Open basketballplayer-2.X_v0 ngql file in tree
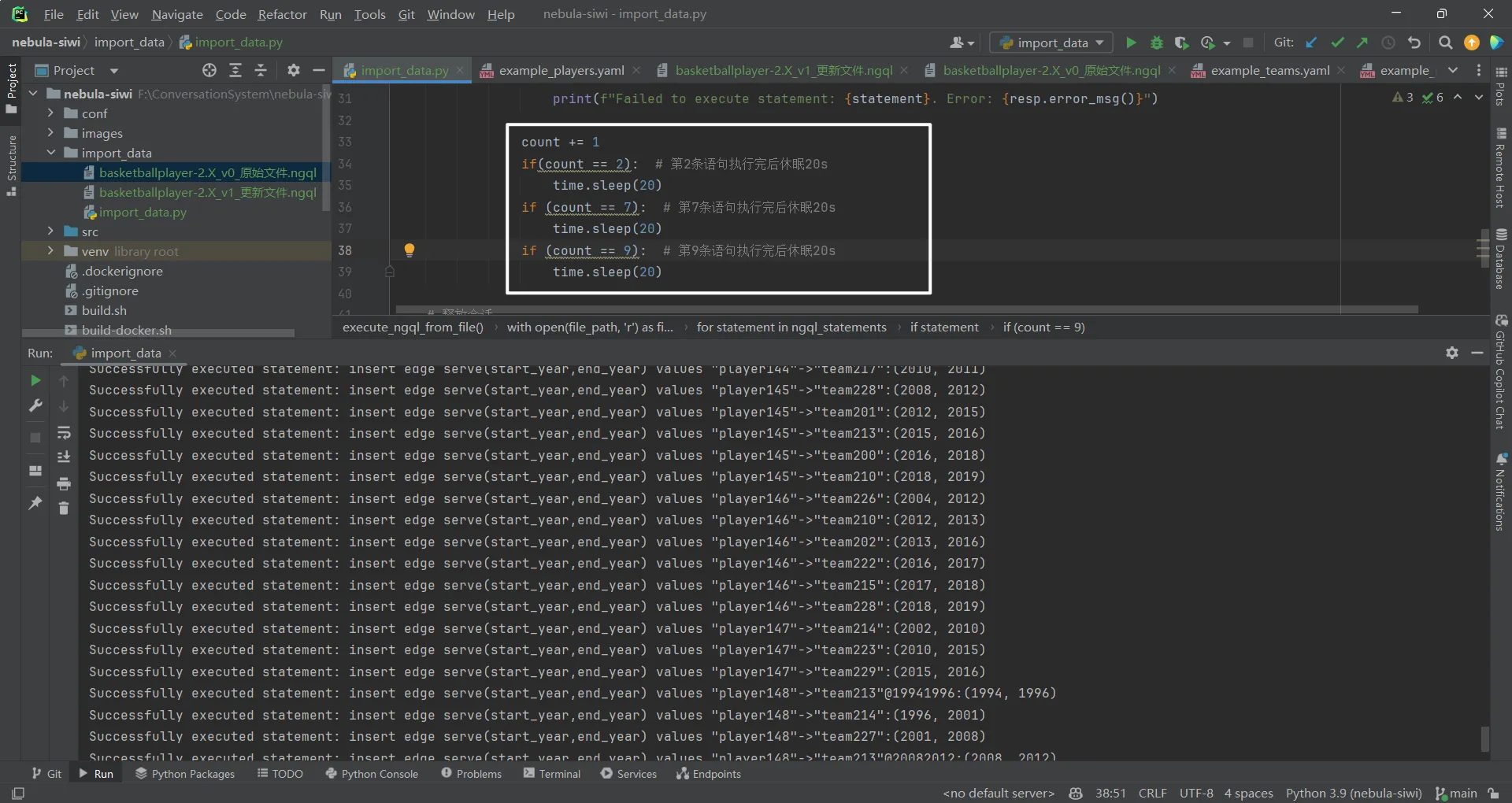 click(207, 172)
